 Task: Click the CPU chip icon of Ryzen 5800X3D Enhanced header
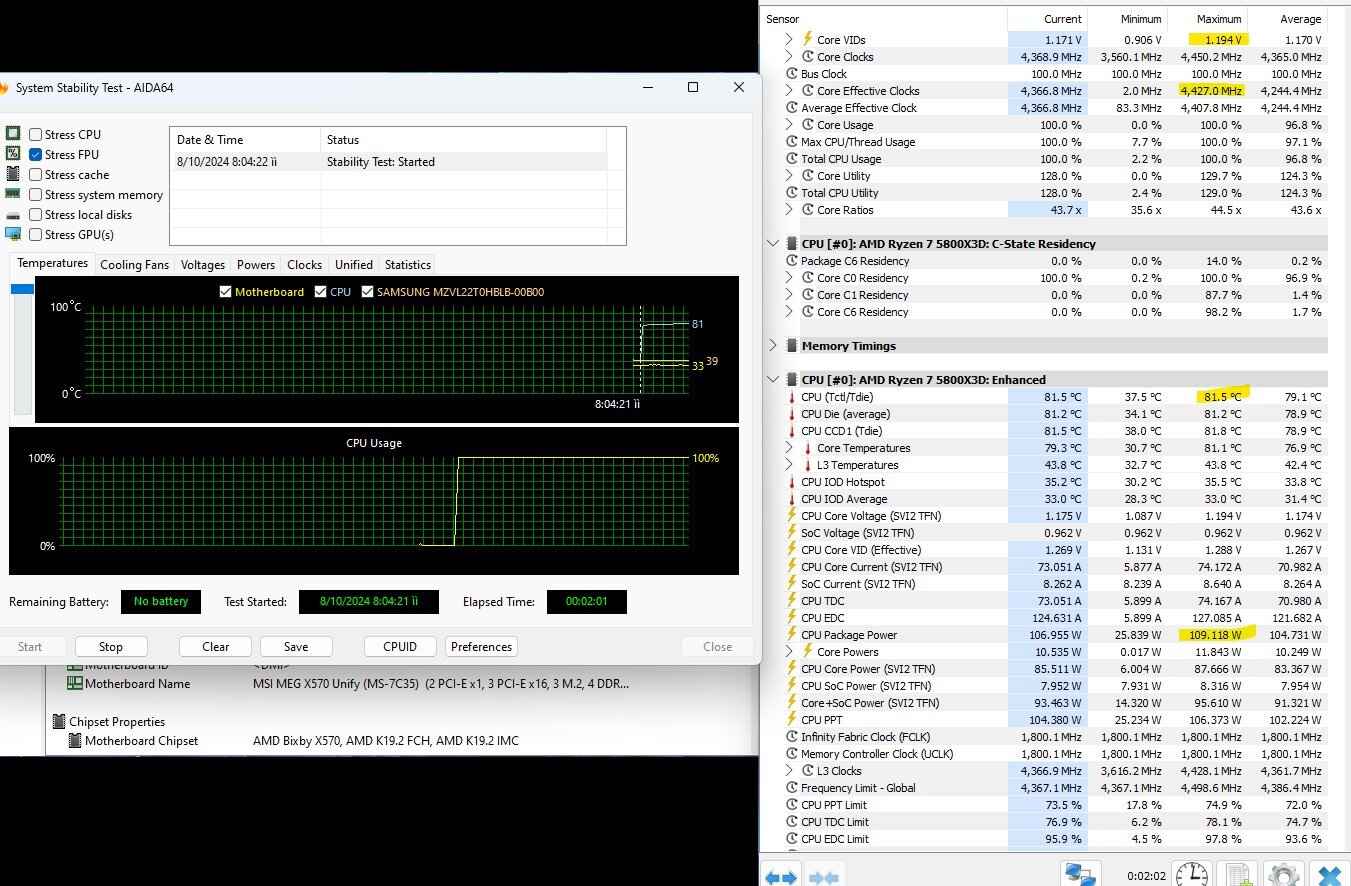[x=790, y=380]
